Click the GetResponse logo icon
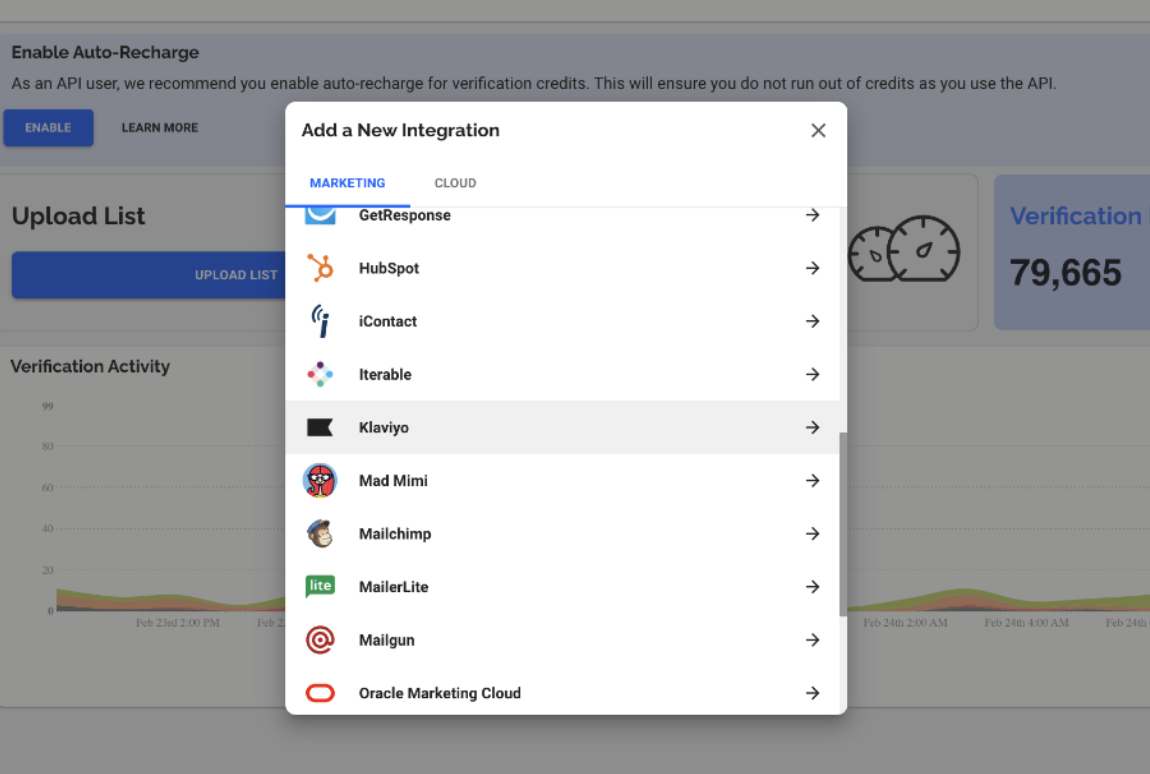Screen dimensions: 1150x774 (320, 216)
